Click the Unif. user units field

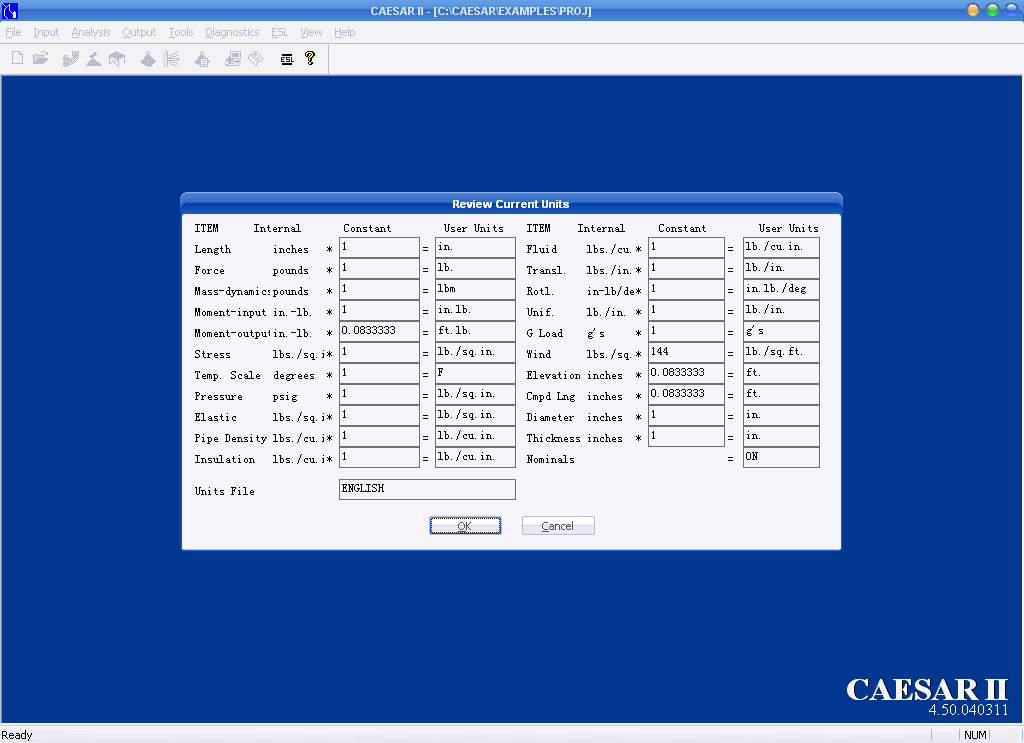click(x=781, y=310)
